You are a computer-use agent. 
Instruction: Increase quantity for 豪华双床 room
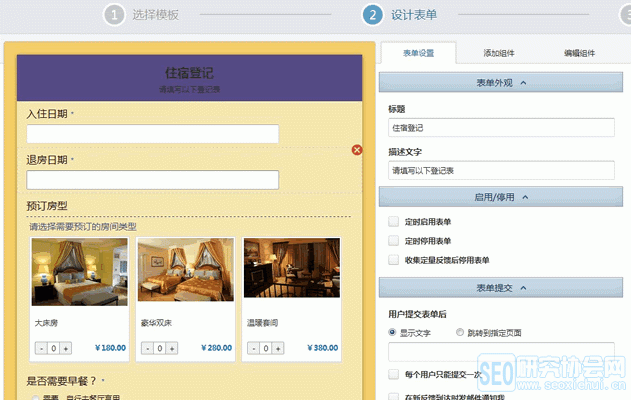tap(172, 348)
